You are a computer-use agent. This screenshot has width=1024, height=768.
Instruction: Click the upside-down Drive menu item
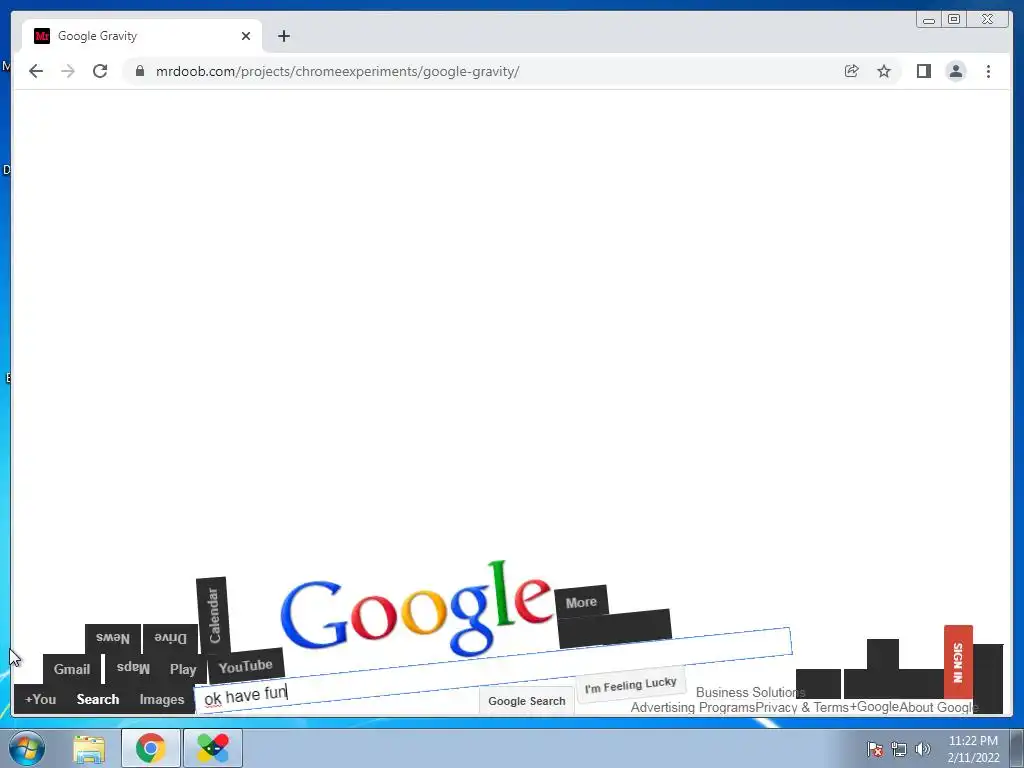pos(170,638)
